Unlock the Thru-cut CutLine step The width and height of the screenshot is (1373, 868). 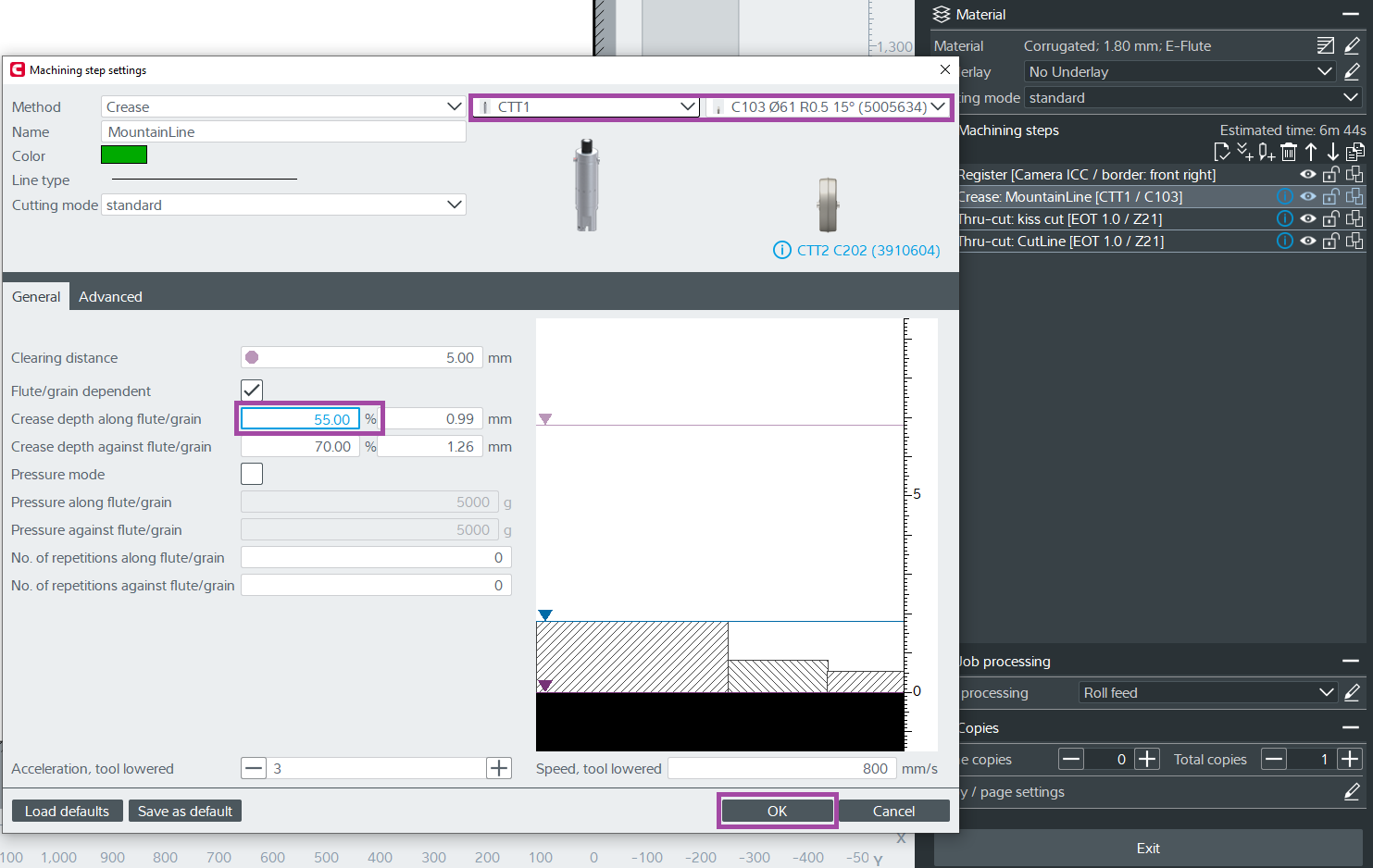coord(1330,242)
